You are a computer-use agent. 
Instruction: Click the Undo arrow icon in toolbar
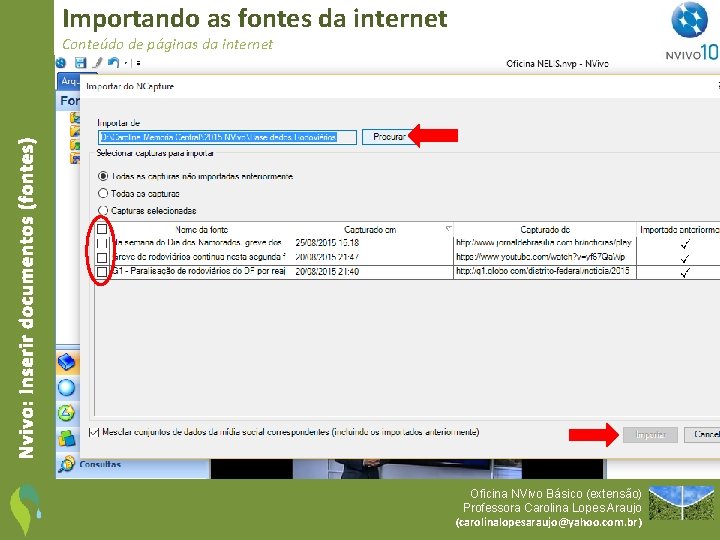tap(113, 62)
